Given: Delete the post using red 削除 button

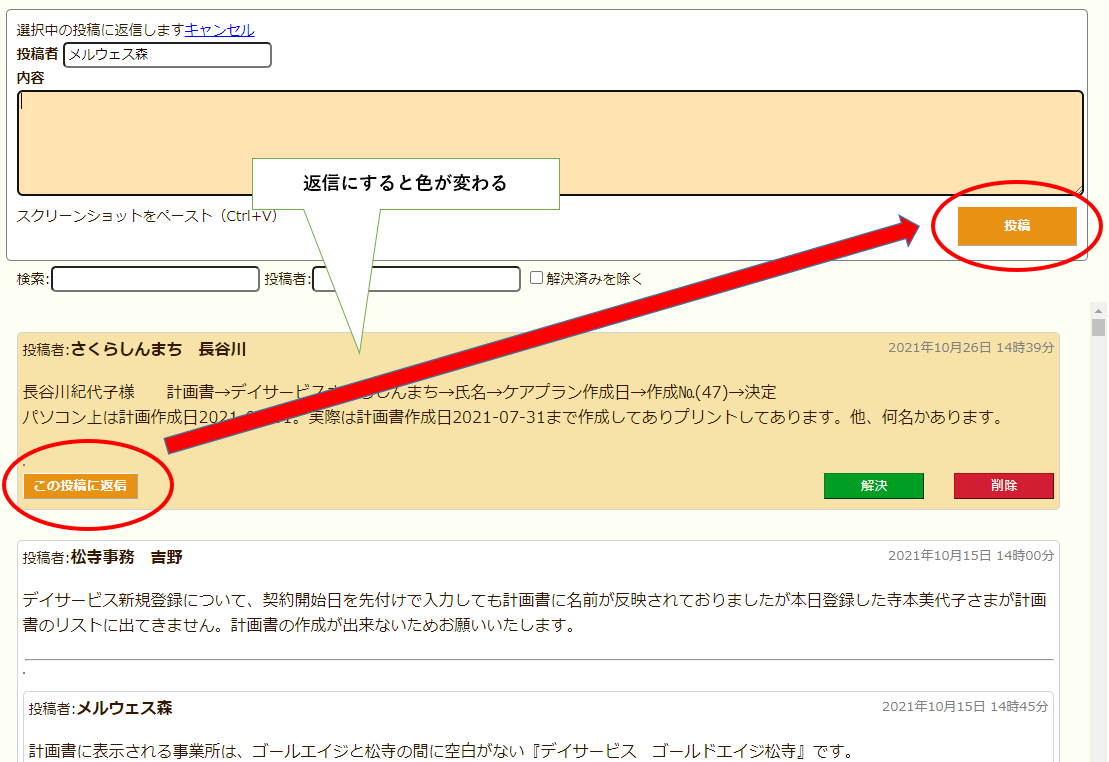Looking at the screenshot, I should pyautogui.click(x=1003, y=486).
